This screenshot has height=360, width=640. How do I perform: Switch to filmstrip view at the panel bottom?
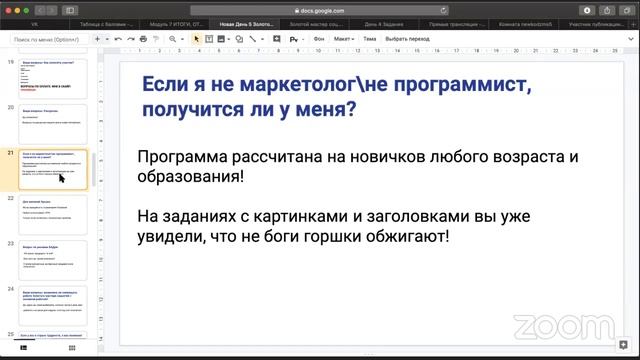[x=24, y=348]
